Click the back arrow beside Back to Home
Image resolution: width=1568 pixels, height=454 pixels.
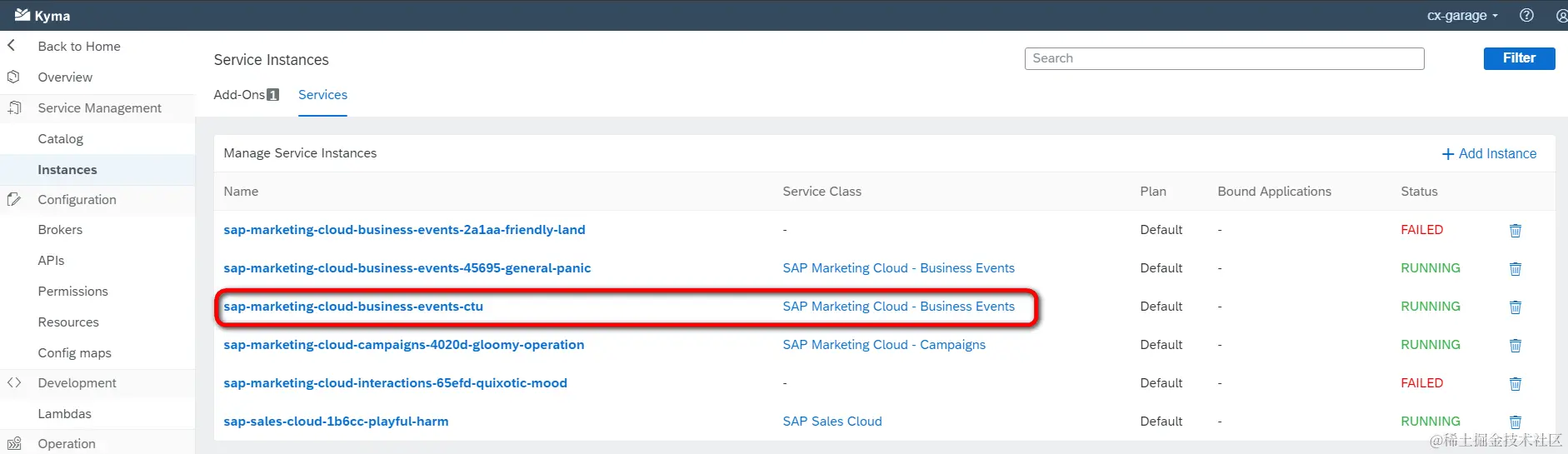click(x=12, y=46)
